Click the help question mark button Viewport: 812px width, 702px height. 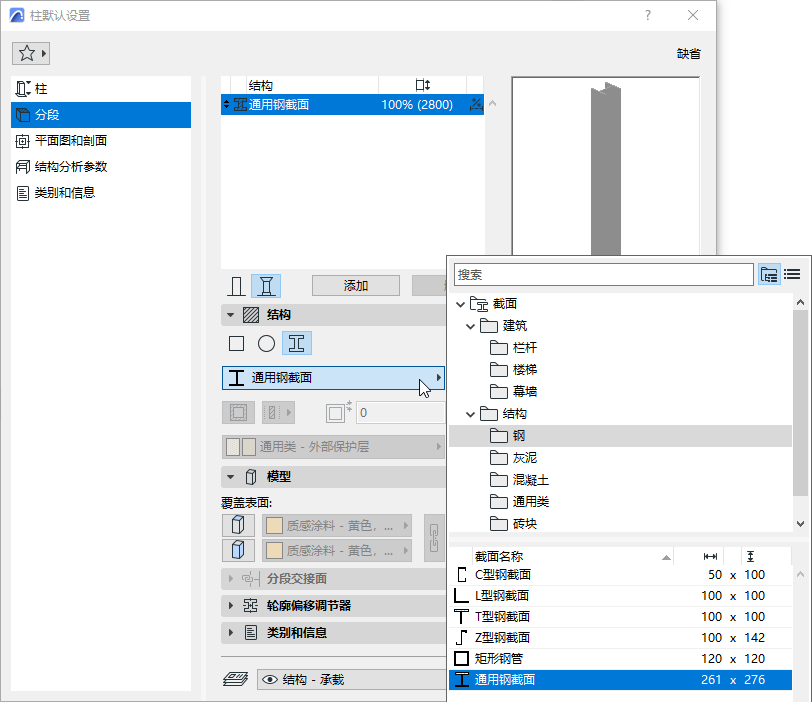(648, 16)
